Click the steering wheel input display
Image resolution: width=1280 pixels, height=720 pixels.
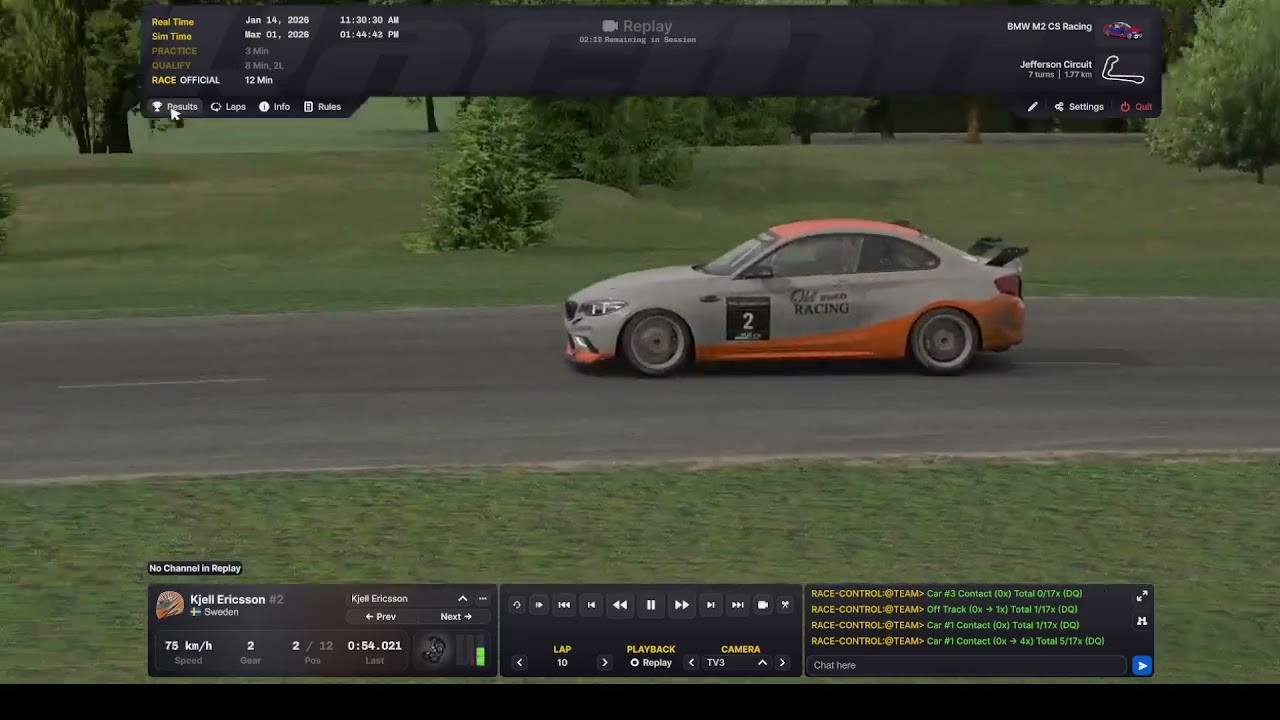tap(433, 650)
